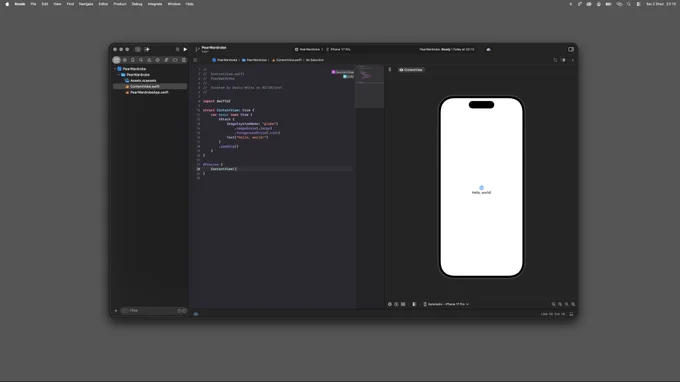Select the Project navigator tab icon
Viewport: 680px width, 382px height.
[x=116, y=60]
